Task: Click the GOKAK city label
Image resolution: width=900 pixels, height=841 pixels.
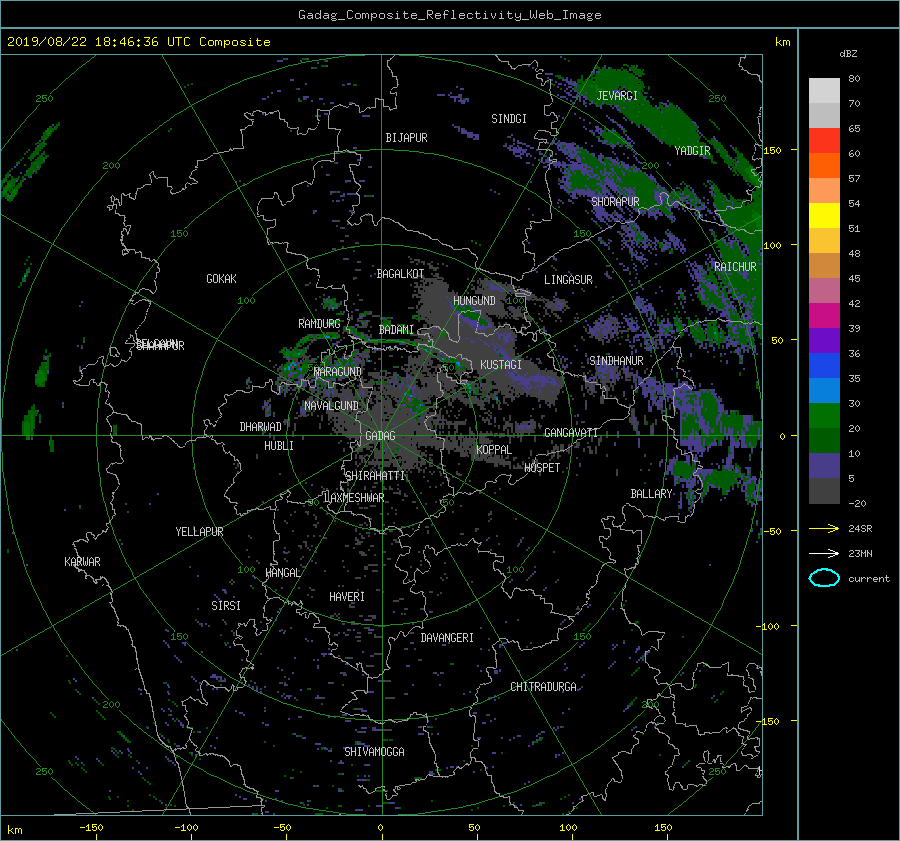Action: tap(221, 279)
